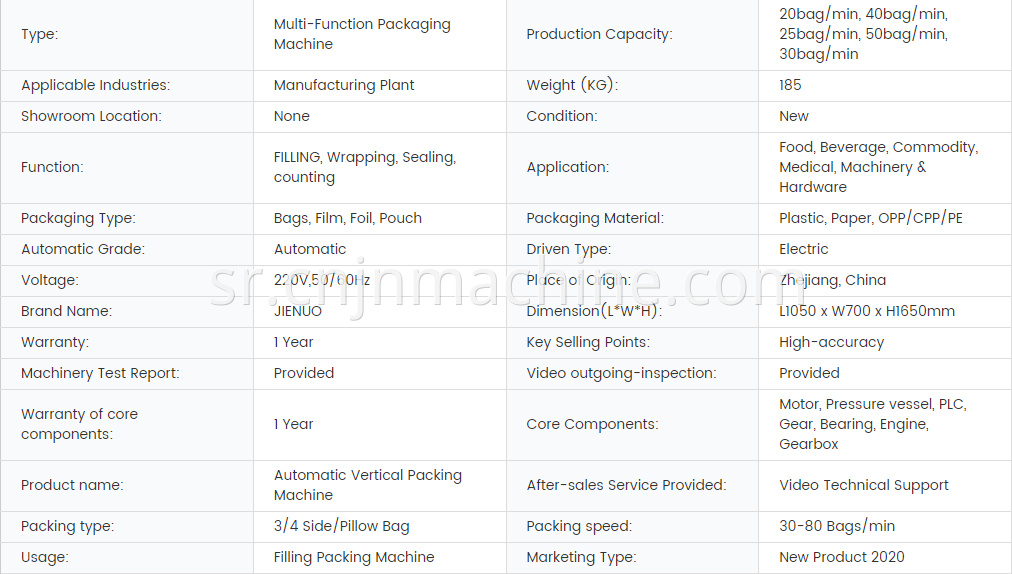Viewport: 1012px width, 574px height.
Task: Click the L1050 x W700 x H1650mm dimension
Action: click(x=867, y=311)
